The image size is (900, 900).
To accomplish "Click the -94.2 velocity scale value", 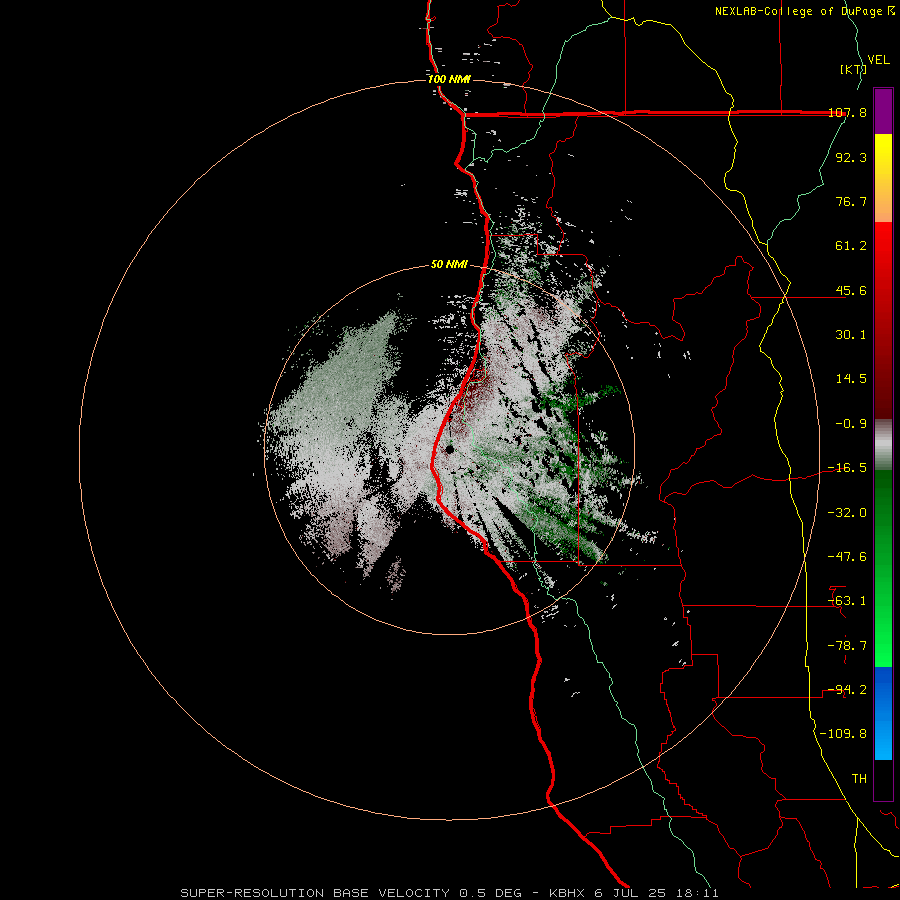I will coord(847,690).
